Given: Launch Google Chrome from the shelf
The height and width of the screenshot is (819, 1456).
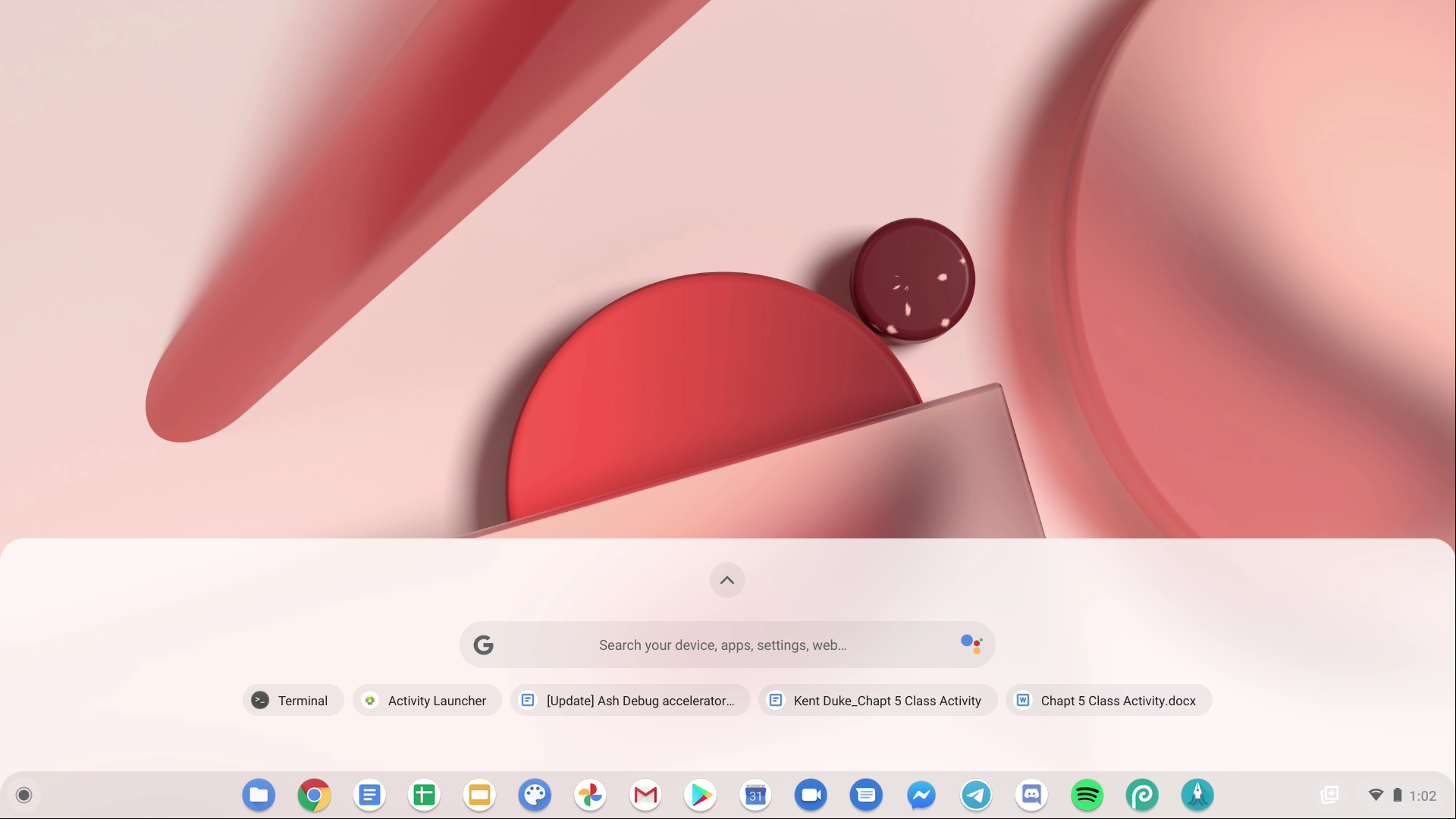Looking at the screenshot, I should click(x=313, y=794).
